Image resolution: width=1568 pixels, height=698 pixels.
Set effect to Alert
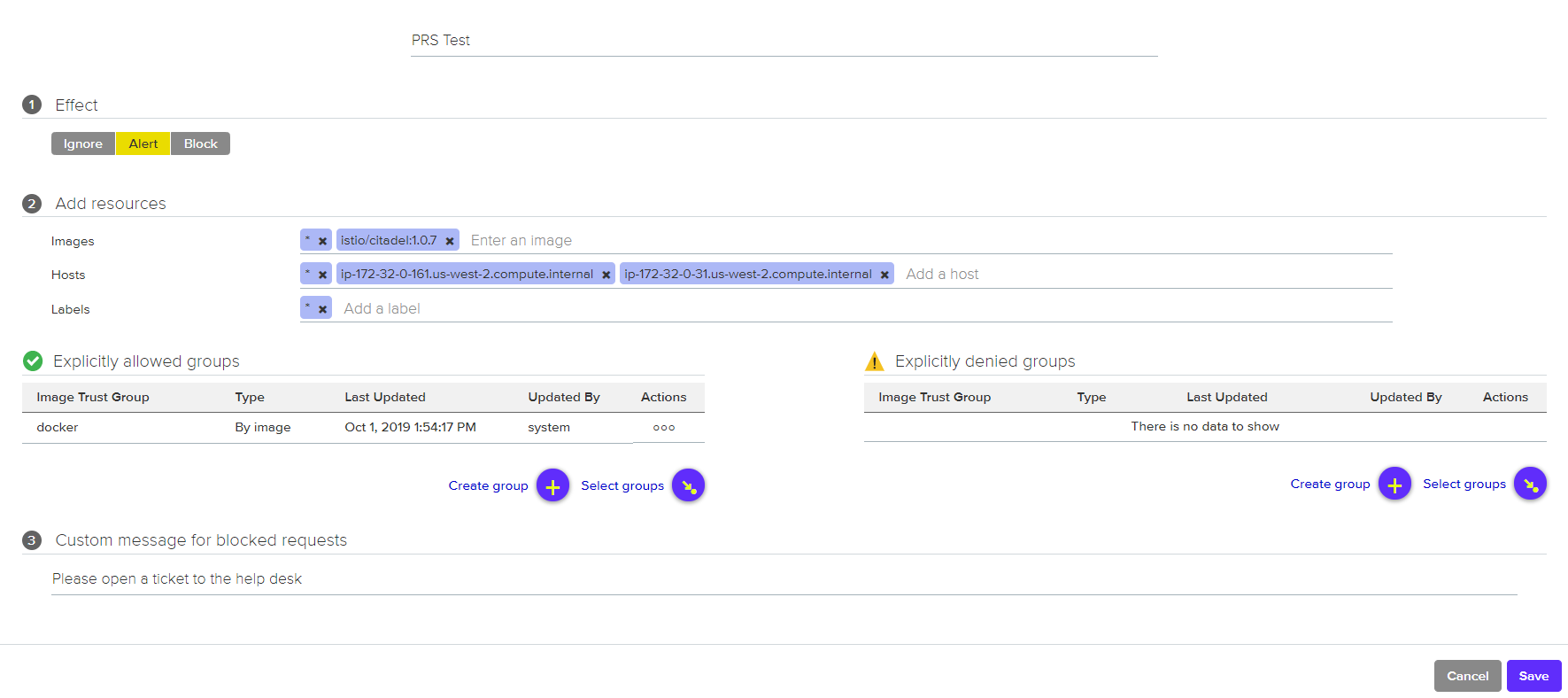coord(143,143)
